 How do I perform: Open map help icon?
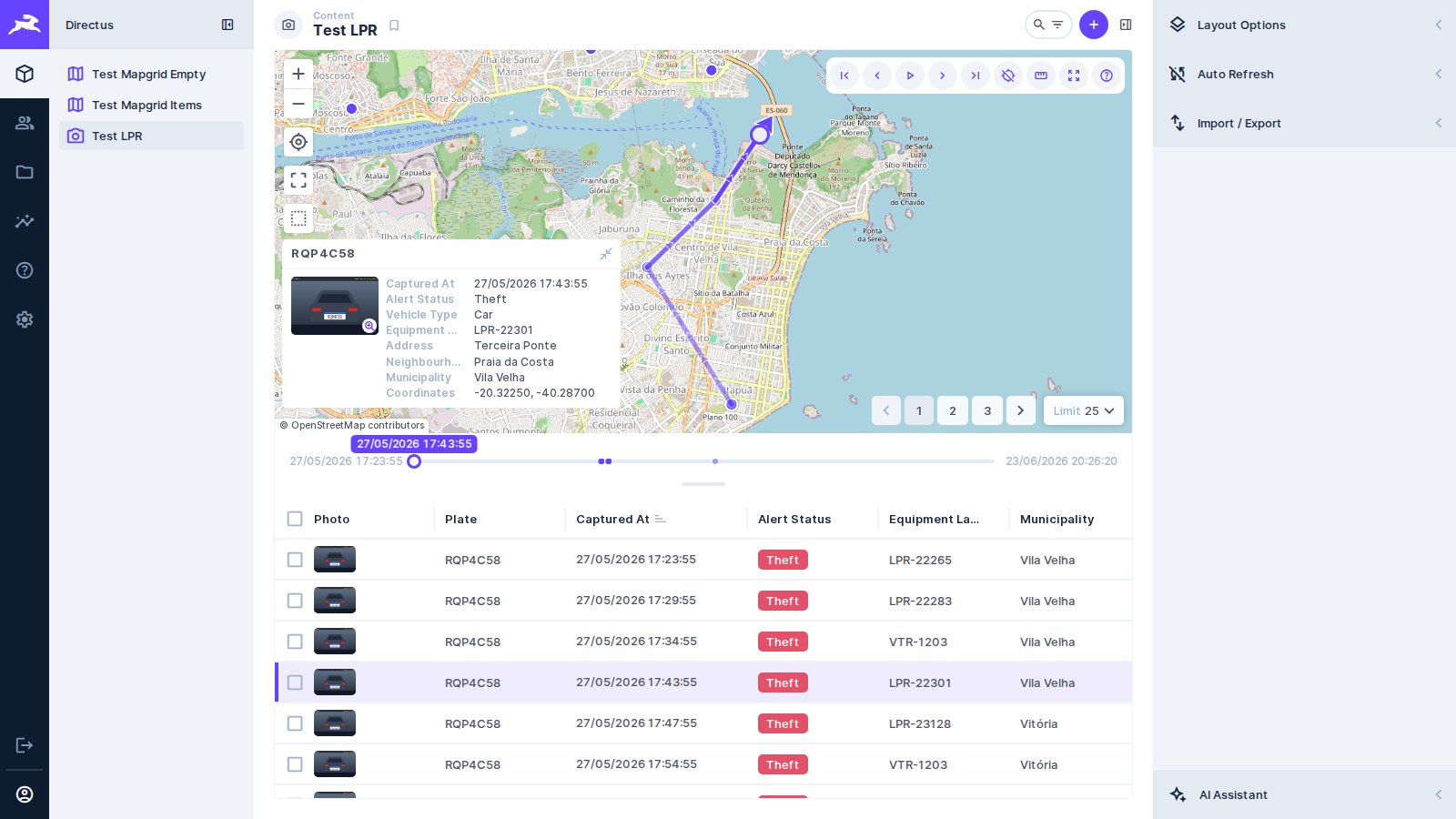pos(1107,76)
